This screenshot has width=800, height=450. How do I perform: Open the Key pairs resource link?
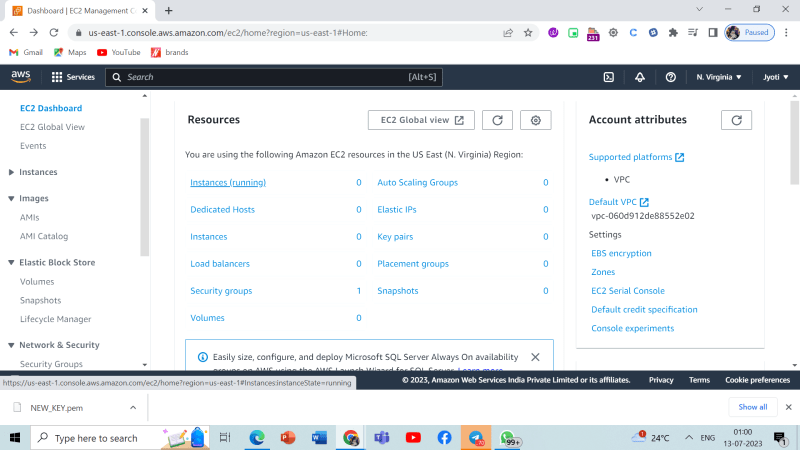click(395, 237)
